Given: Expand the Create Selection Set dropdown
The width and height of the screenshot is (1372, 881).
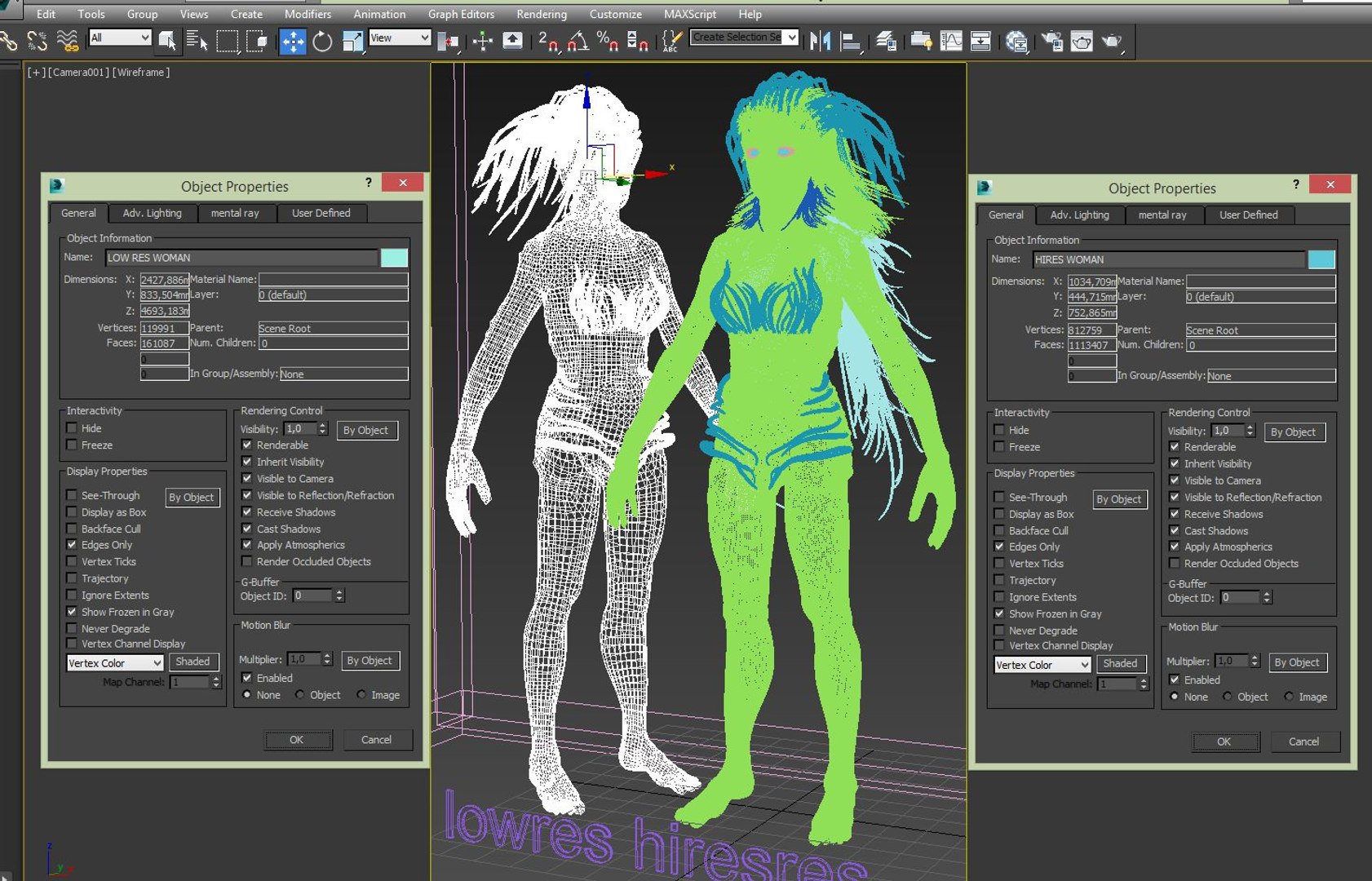Looking at the screenshot, I should pyautogui.click(x=791, y=37).
